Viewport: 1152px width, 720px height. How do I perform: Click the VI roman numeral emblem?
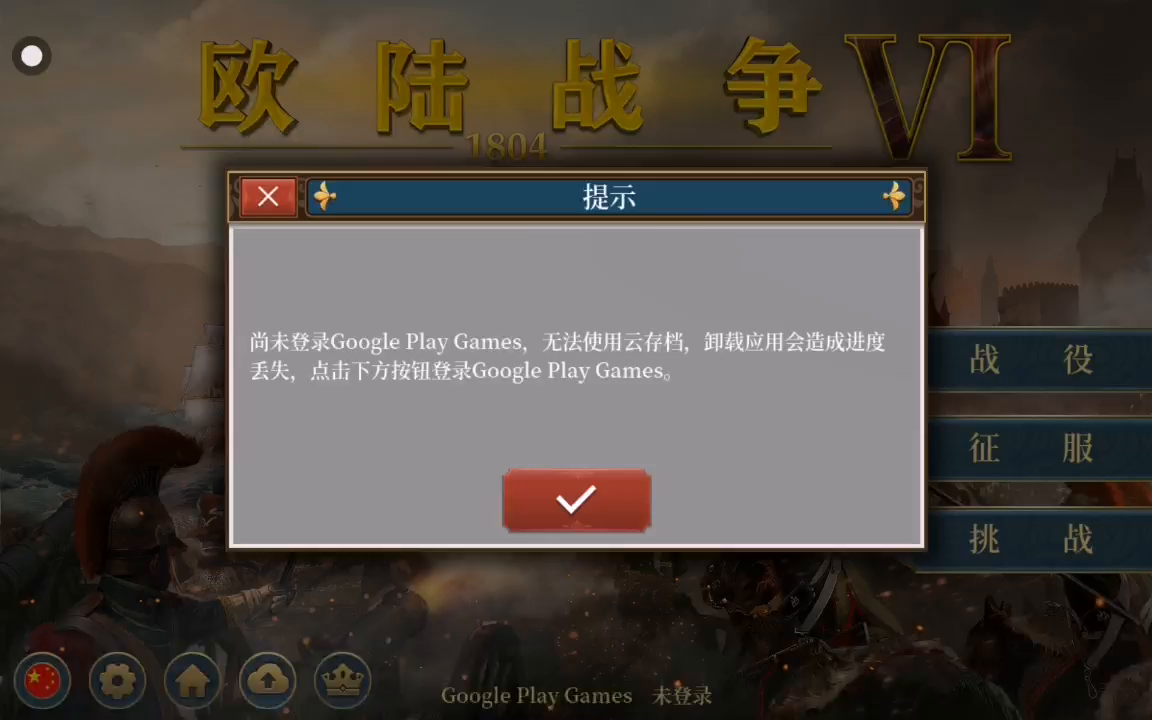tap(929, 96)
